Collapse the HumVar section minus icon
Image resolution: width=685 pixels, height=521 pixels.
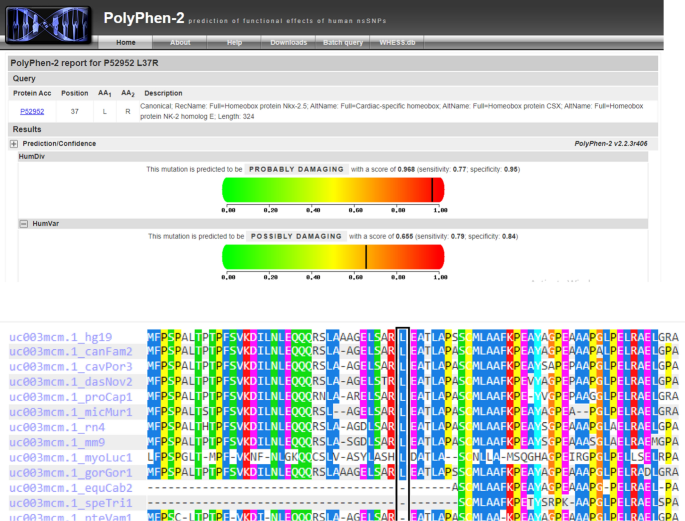click(x=23, y=224)
